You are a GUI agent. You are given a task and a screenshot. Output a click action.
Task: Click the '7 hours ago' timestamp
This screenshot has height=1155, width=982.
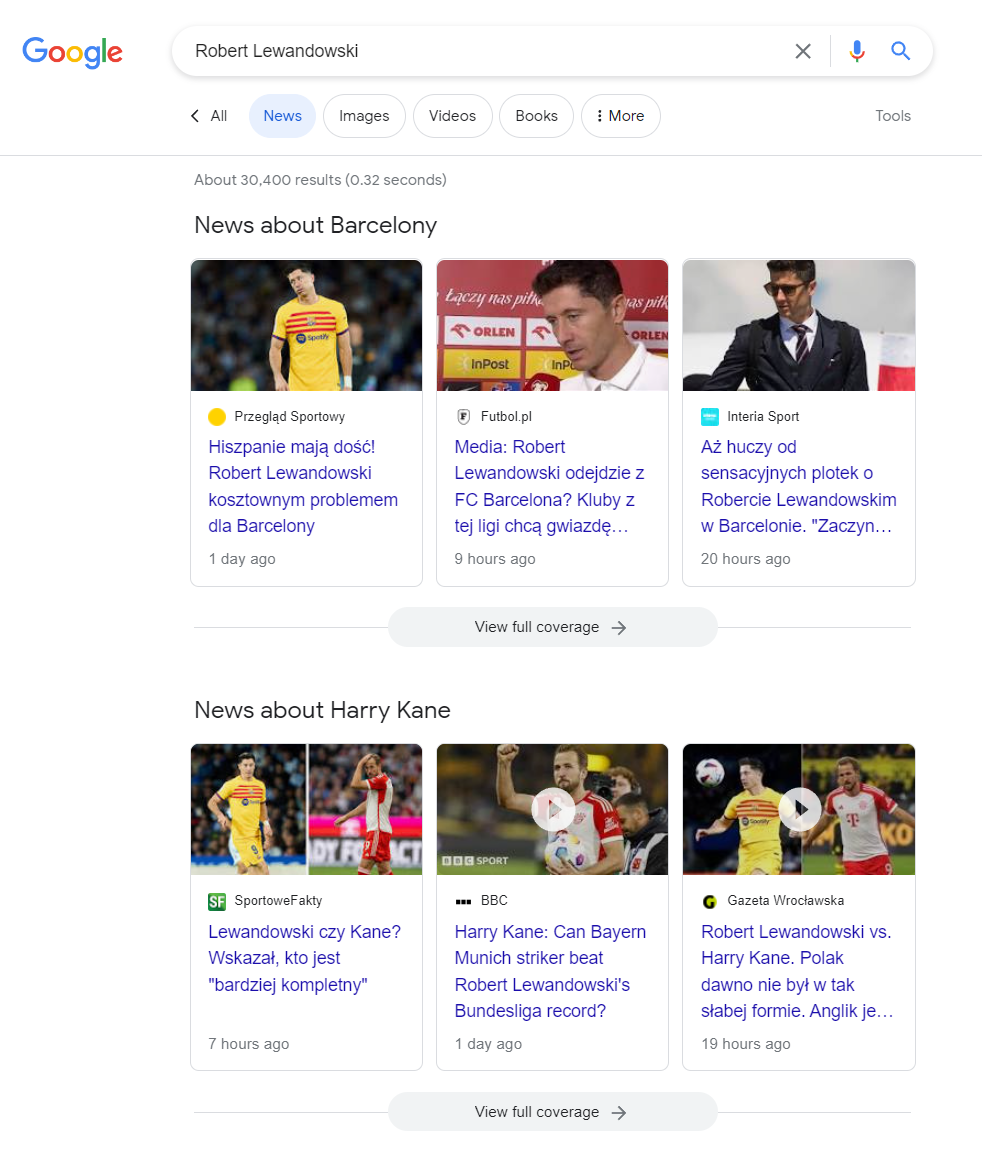pyautogui.click(x=248, y=1044)
